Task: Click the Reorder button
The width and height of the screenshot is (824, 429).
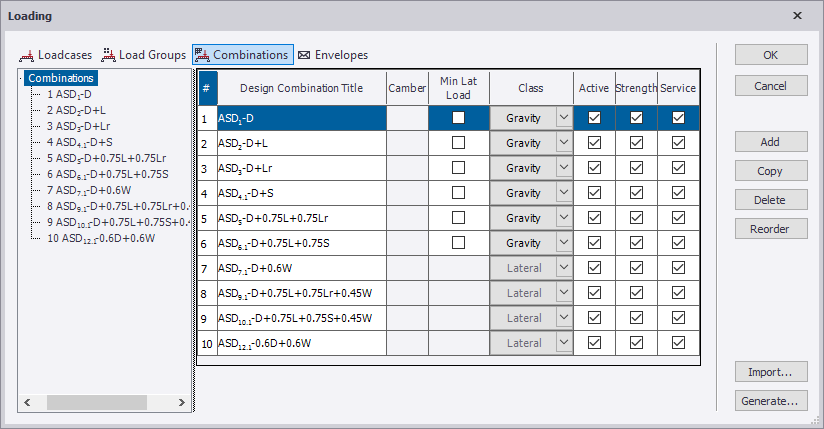Action: pyautogui.click(x=770, y=229)
